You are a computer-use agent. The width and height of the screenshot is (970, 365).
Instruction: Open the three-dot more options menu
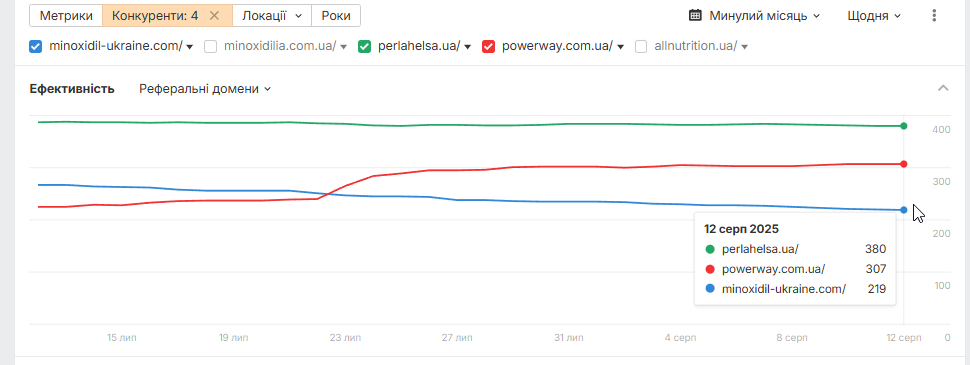tap(934, 15)
